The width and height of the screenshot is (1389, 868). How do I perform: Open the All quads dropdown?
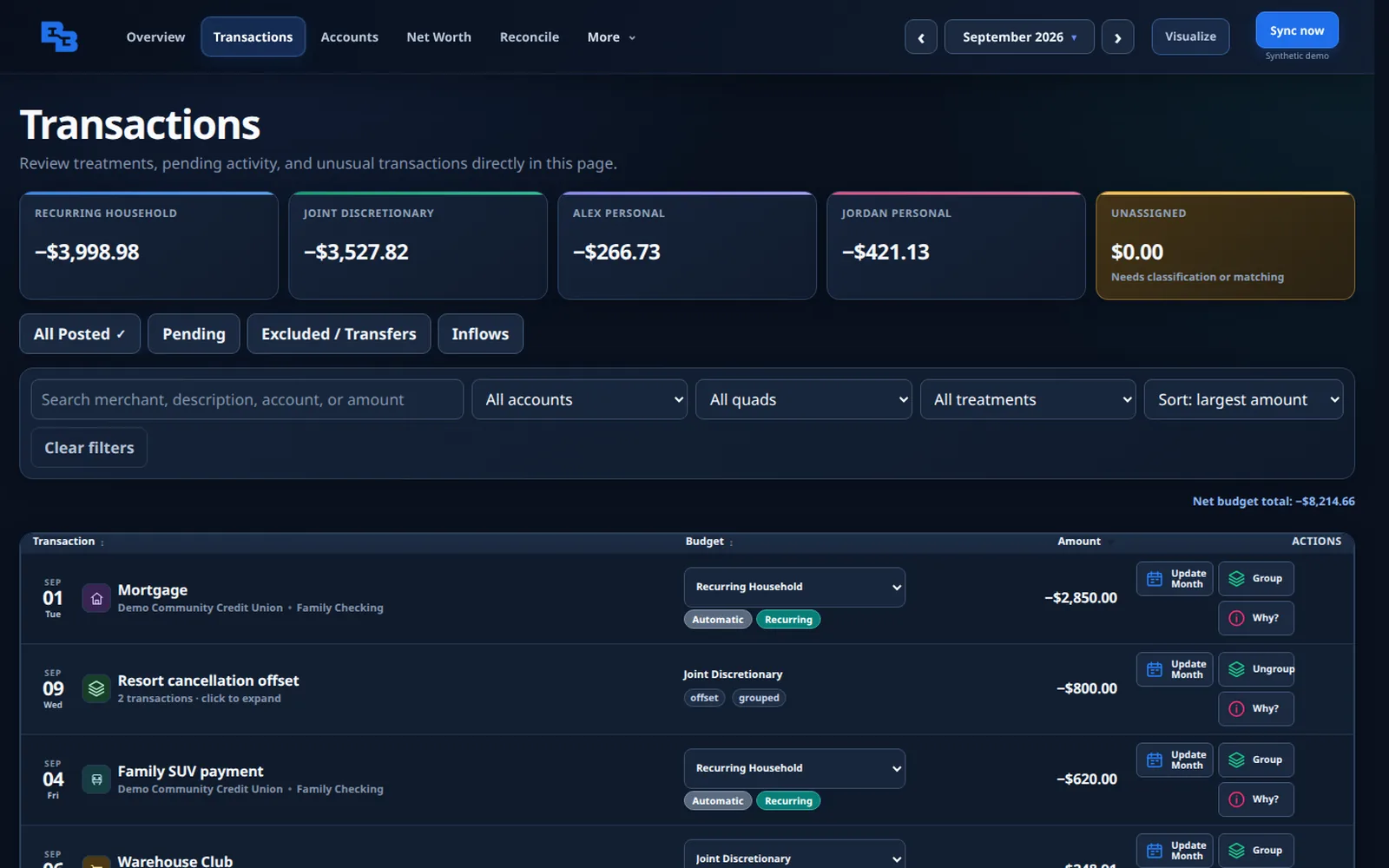[803, 399]
